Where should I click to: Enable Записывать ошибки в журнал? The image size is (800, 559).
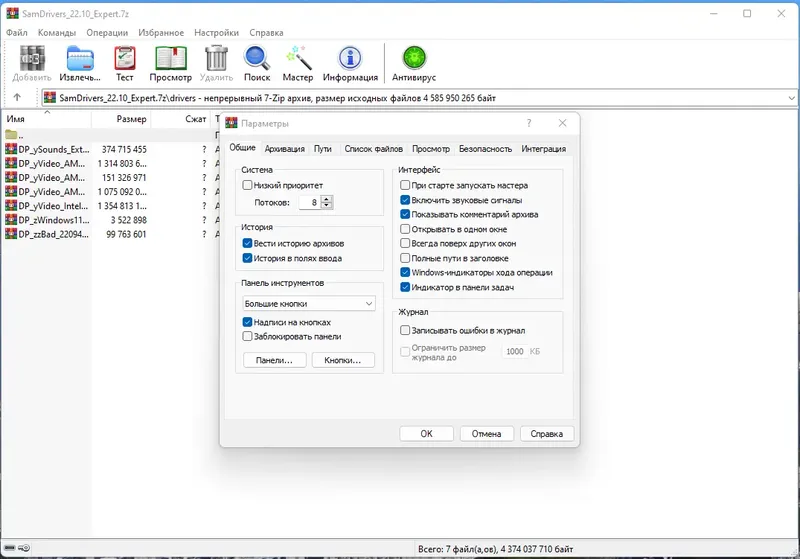(x=405, y=331)
